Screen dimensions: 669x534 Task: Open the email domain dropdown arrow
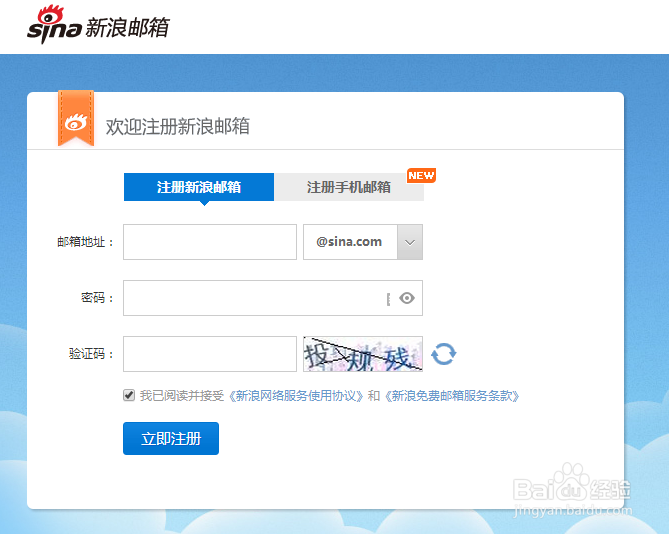(x=410, y=242)
